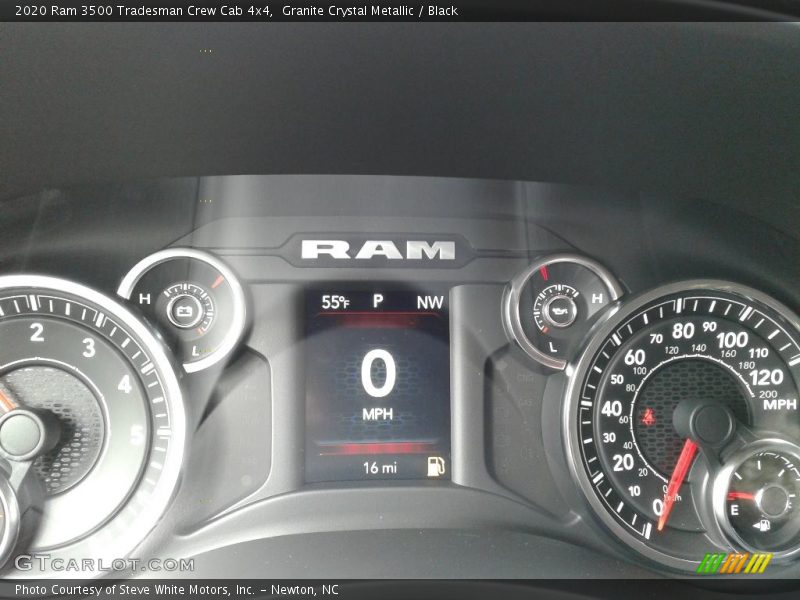Tap the Granite Crystal Metallic / Black text
Screen dimensions: 800x600
pos(370,11)
